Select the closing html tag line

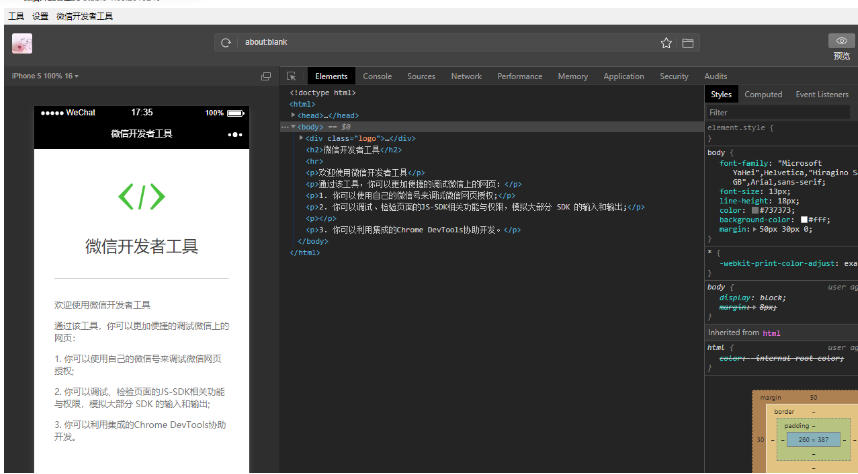304,253
